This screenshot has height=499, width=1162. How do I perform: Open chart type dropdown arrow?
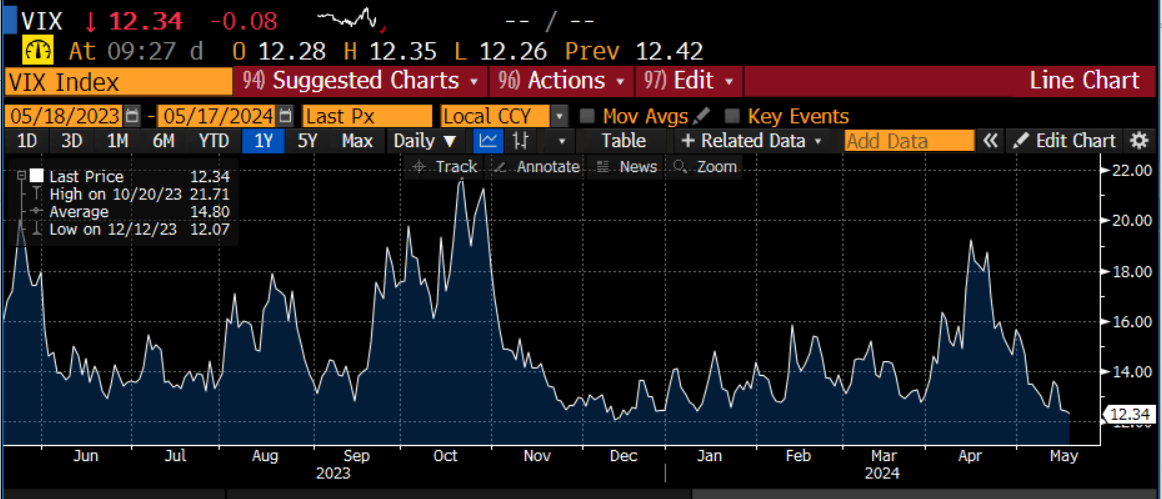pyautogui.click(x=562, y=141)
